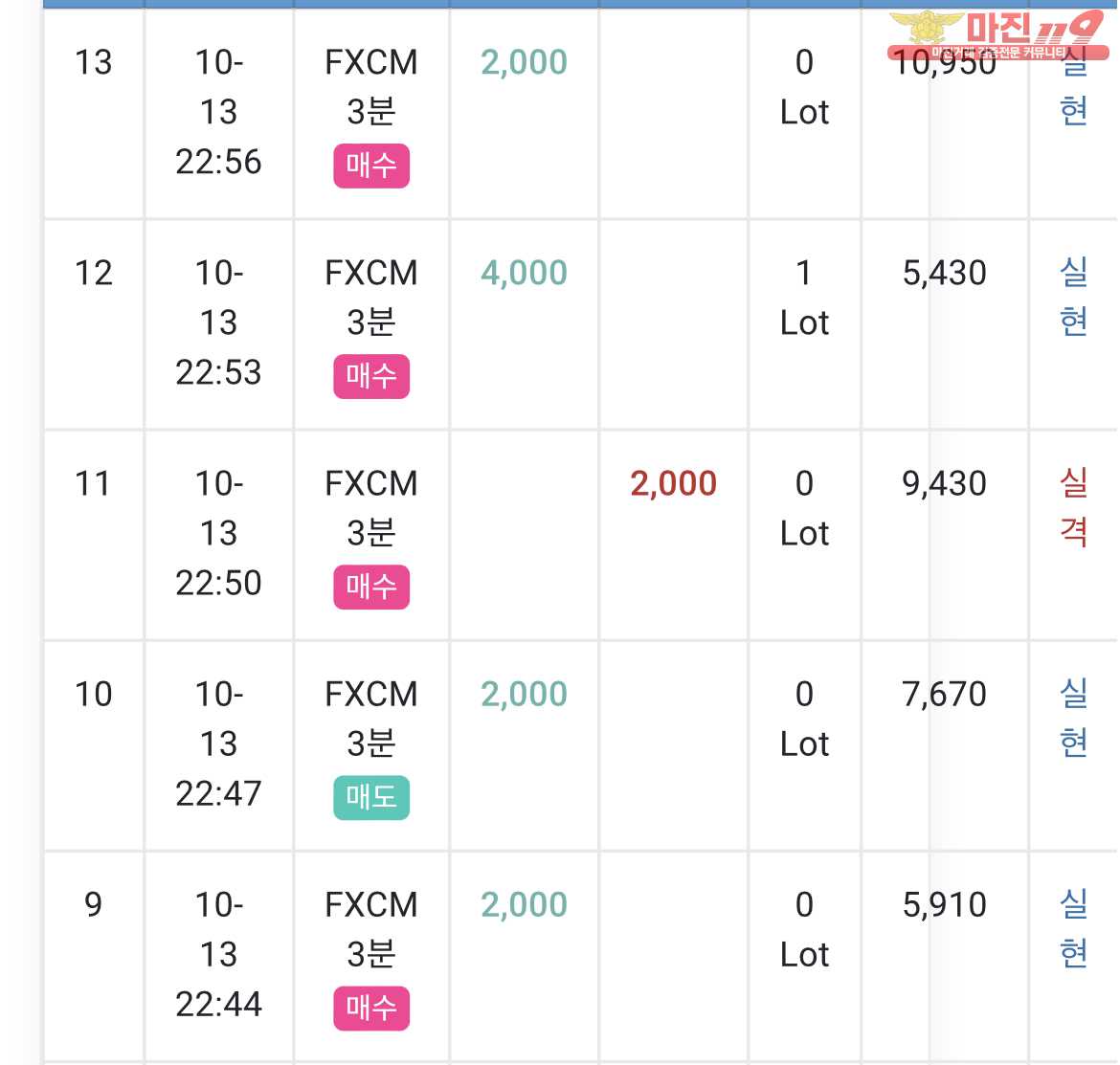Select row number 13 cell
This screenshot has width=1120, height=1065.
[x=94, y=62]
